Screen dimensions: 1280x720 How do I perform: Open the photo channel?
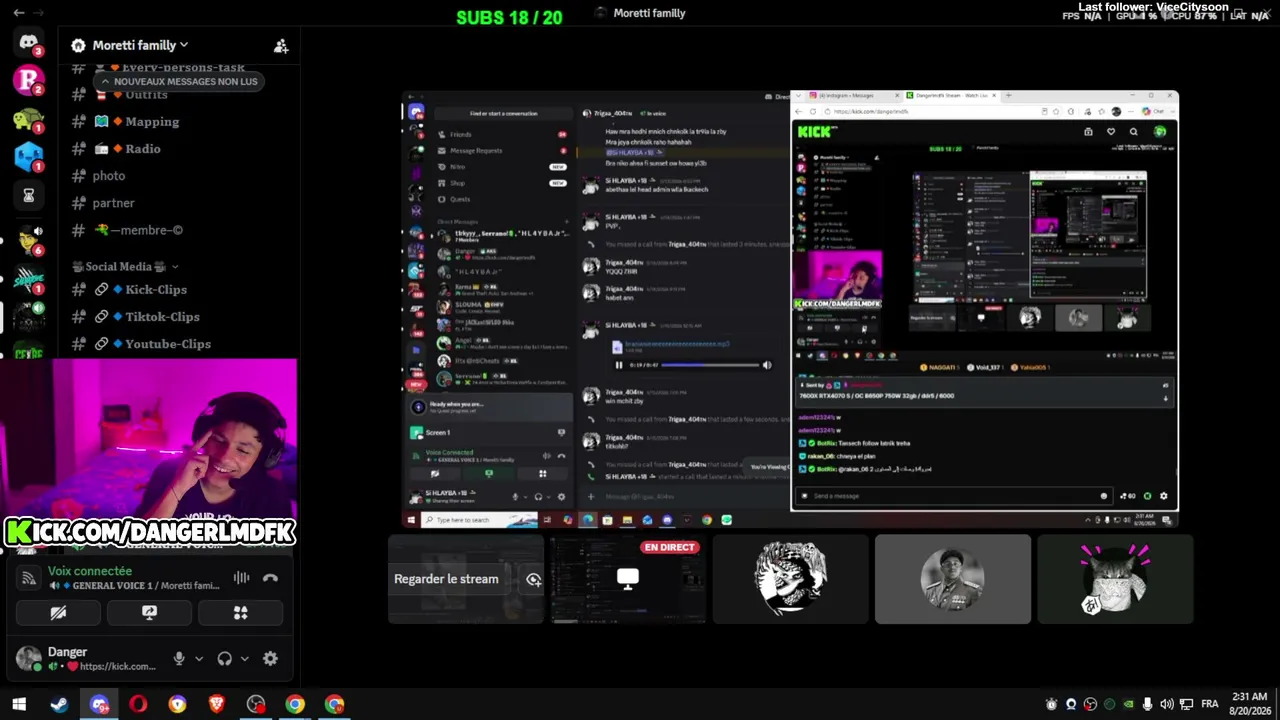pyautogui.click(x=109, y=176)
